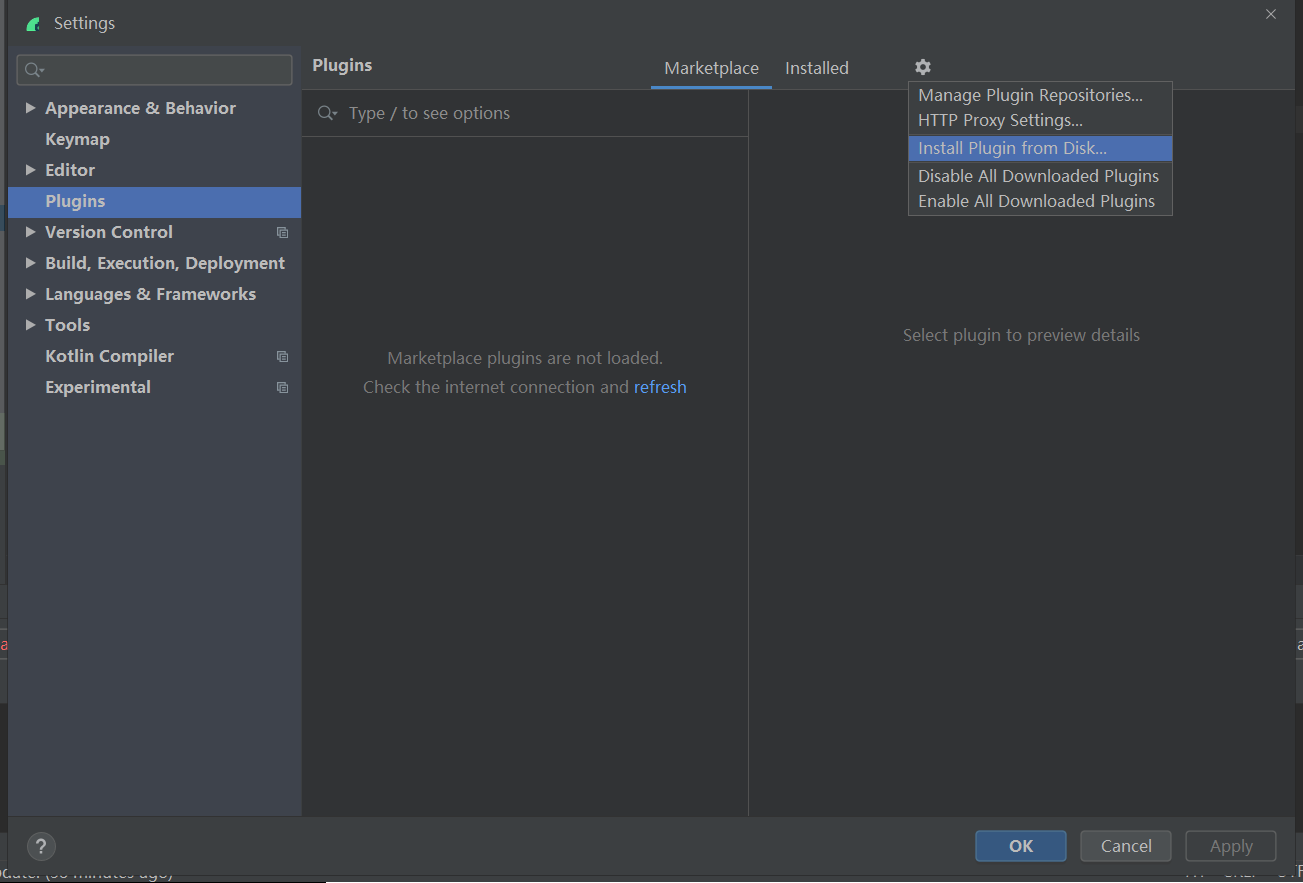Switch to the Installed plugins tab

click(x=816, y=67)
